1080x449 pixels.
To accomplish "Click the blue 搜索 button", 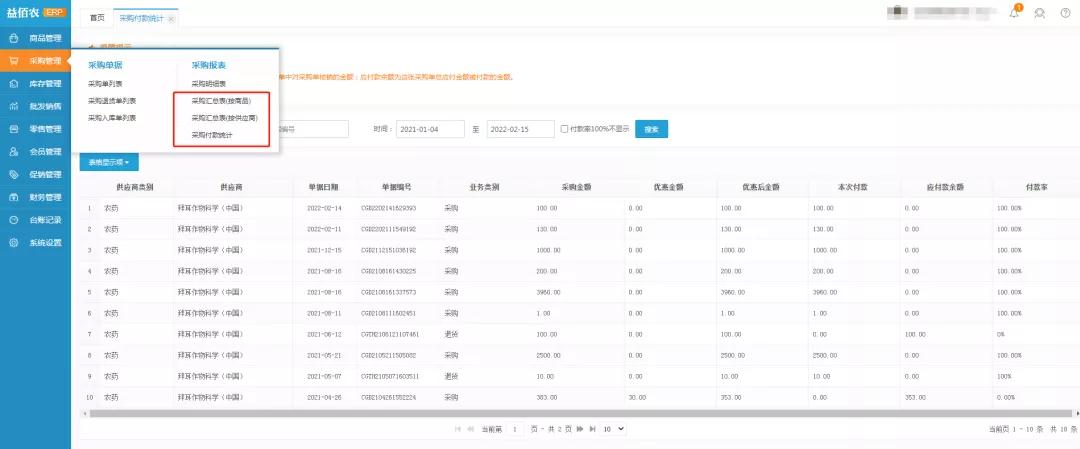I will 651,129.
